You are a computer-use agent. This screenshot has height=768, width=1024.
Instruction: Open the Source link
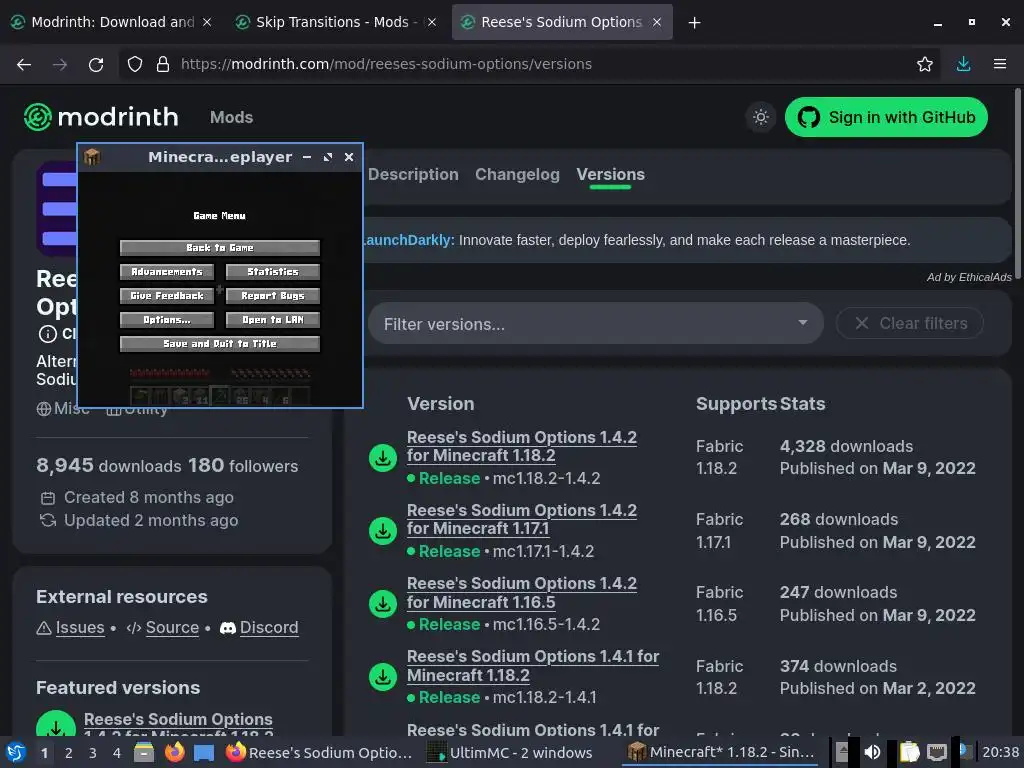pyautogui.click(x=172, y=628)
